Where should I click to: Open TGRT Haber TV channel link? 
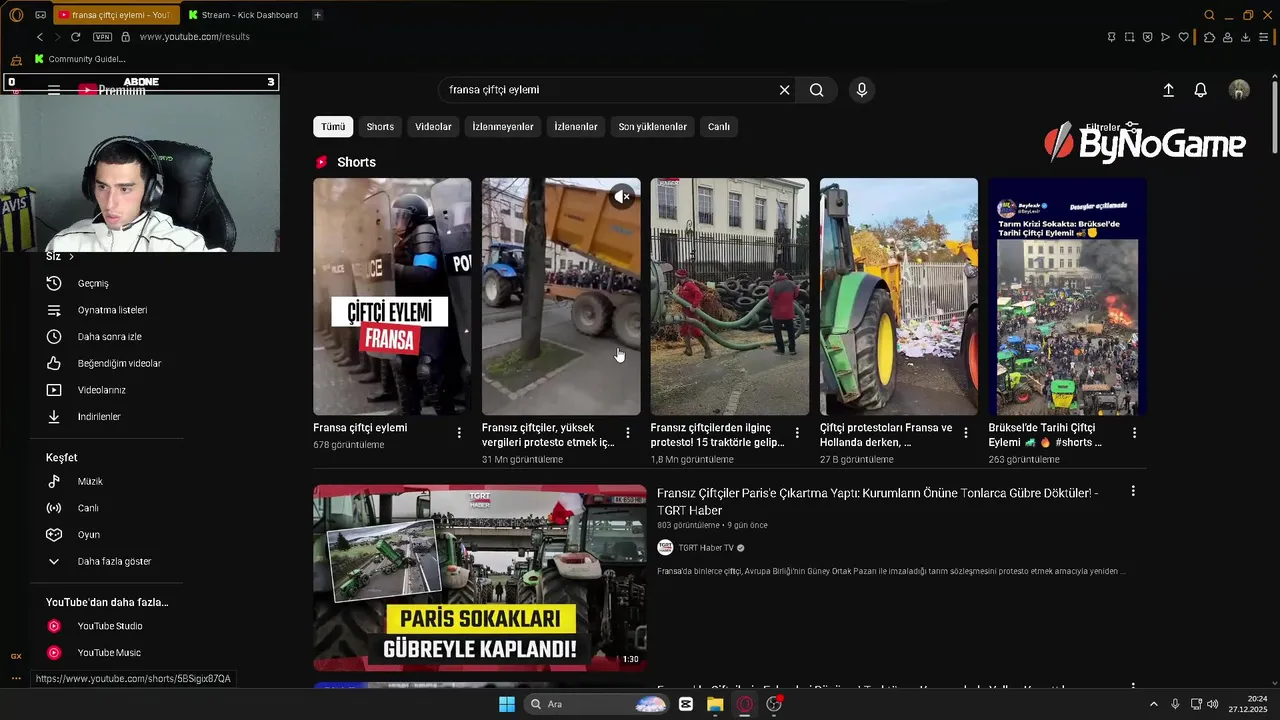pos(706,548)
